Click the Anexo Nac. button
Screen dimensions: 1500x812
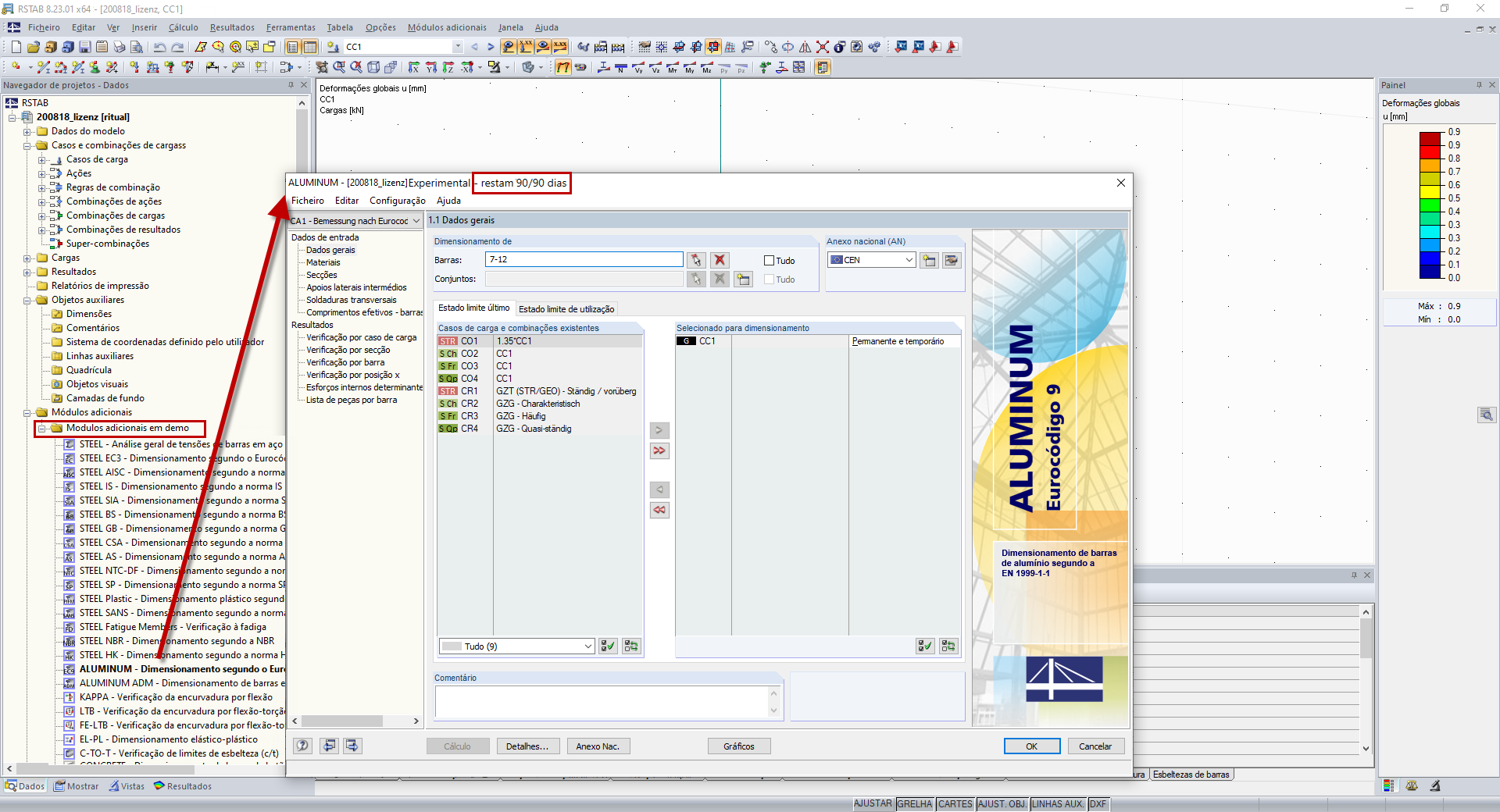[x=598, y=746]
